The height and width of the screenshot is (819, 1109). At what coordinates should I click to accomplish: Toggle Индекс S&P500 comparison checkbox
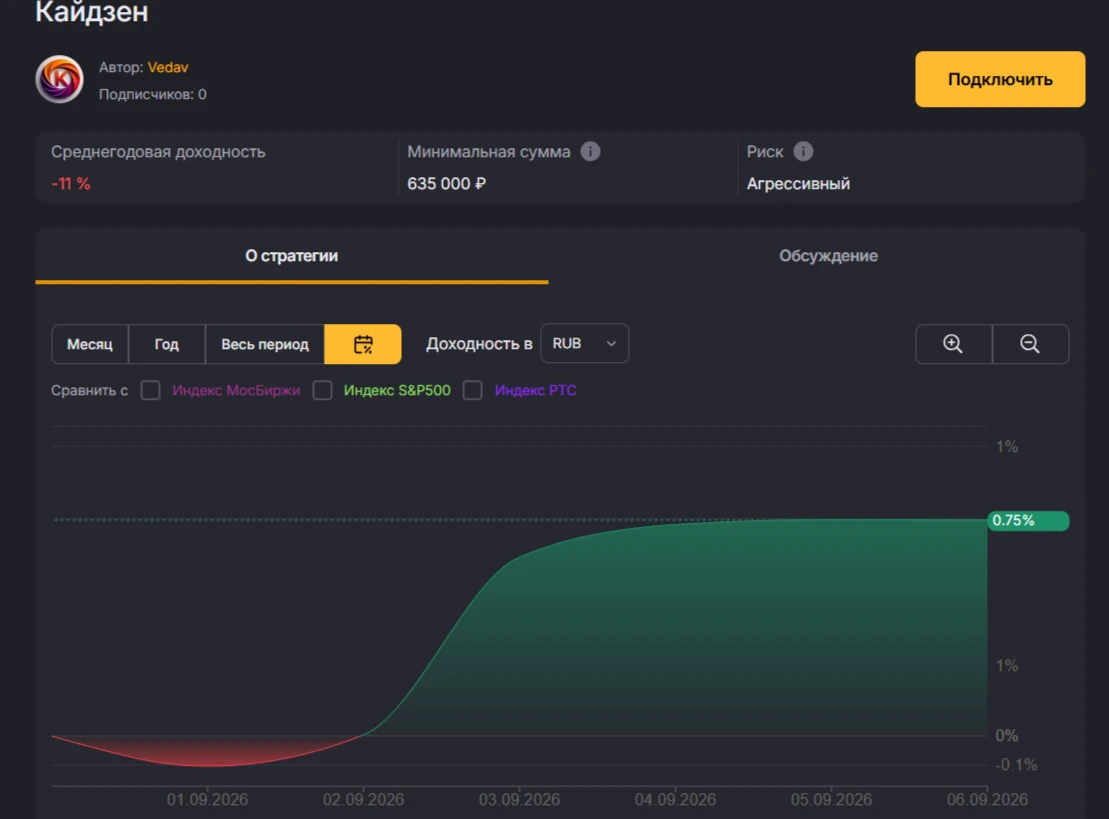(323, 390)
